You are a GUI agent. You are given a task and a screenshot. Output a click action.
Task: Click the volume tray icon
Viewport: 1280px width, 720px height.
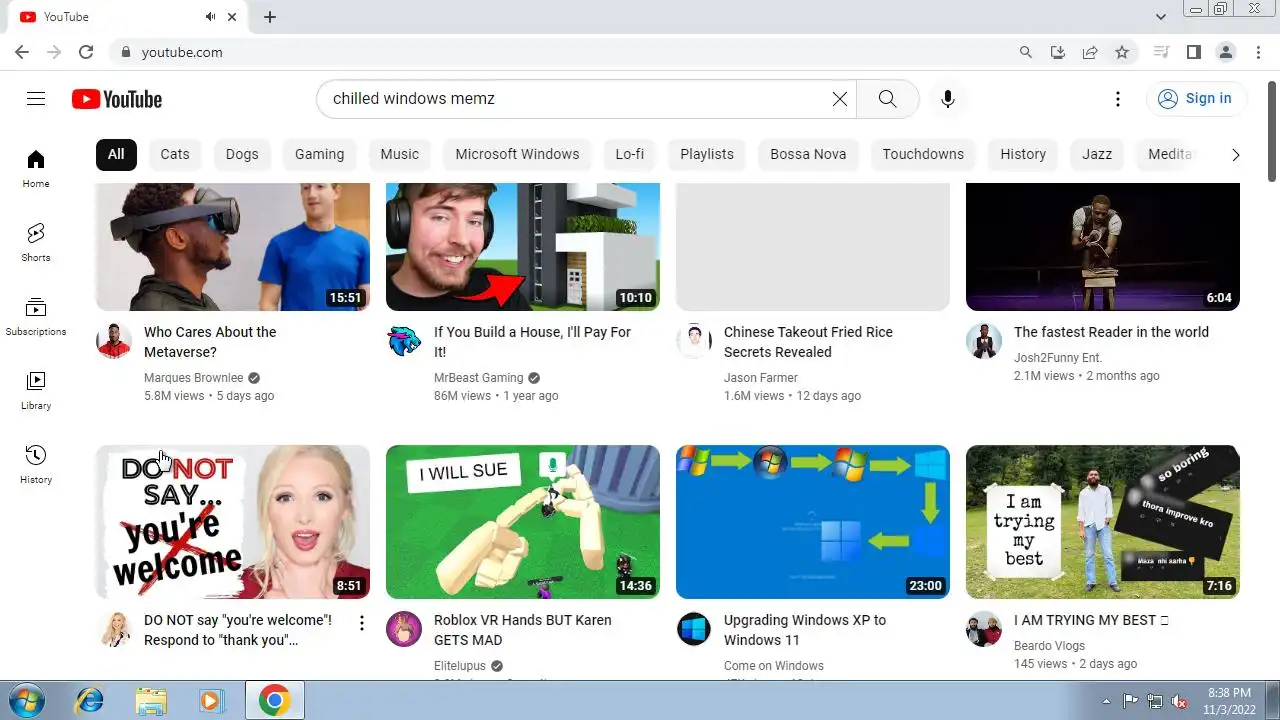[1179, 701]
